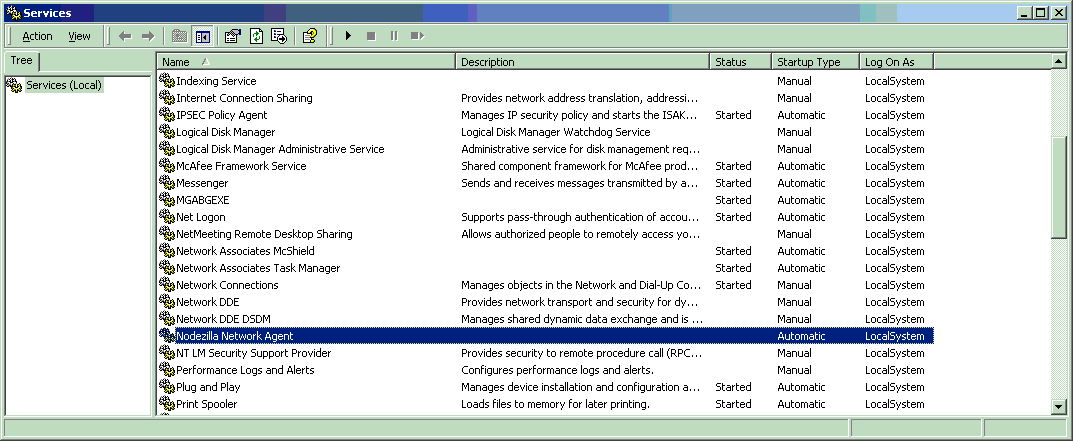Click the Show/Hide Console Tree toolbar icon
Viewport: 1073px width, 441px height.
click(203, 36)
